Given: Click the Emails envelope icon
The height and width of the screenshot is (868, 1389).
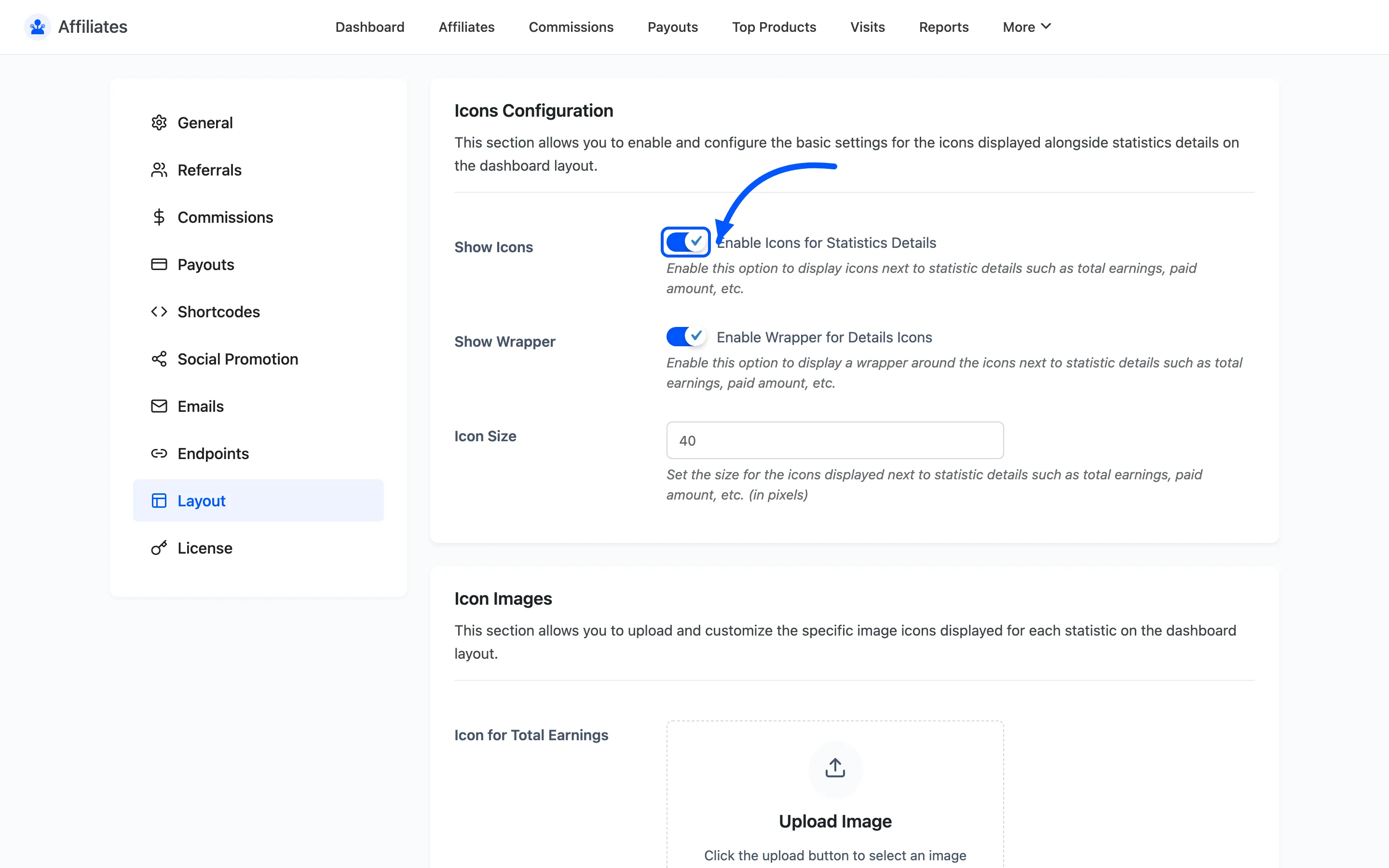Looking at the screenshot, I should tap(159, 406).
